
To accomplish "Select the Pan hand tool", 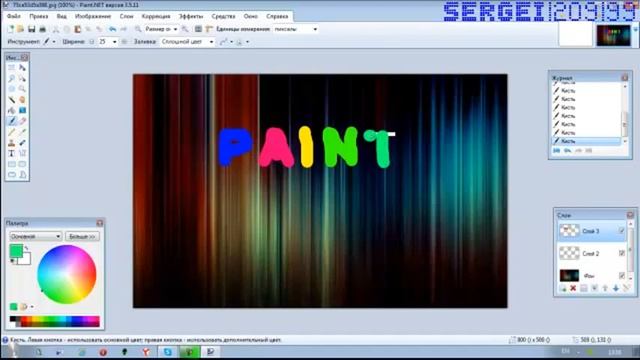I will [x=22, y=100].
